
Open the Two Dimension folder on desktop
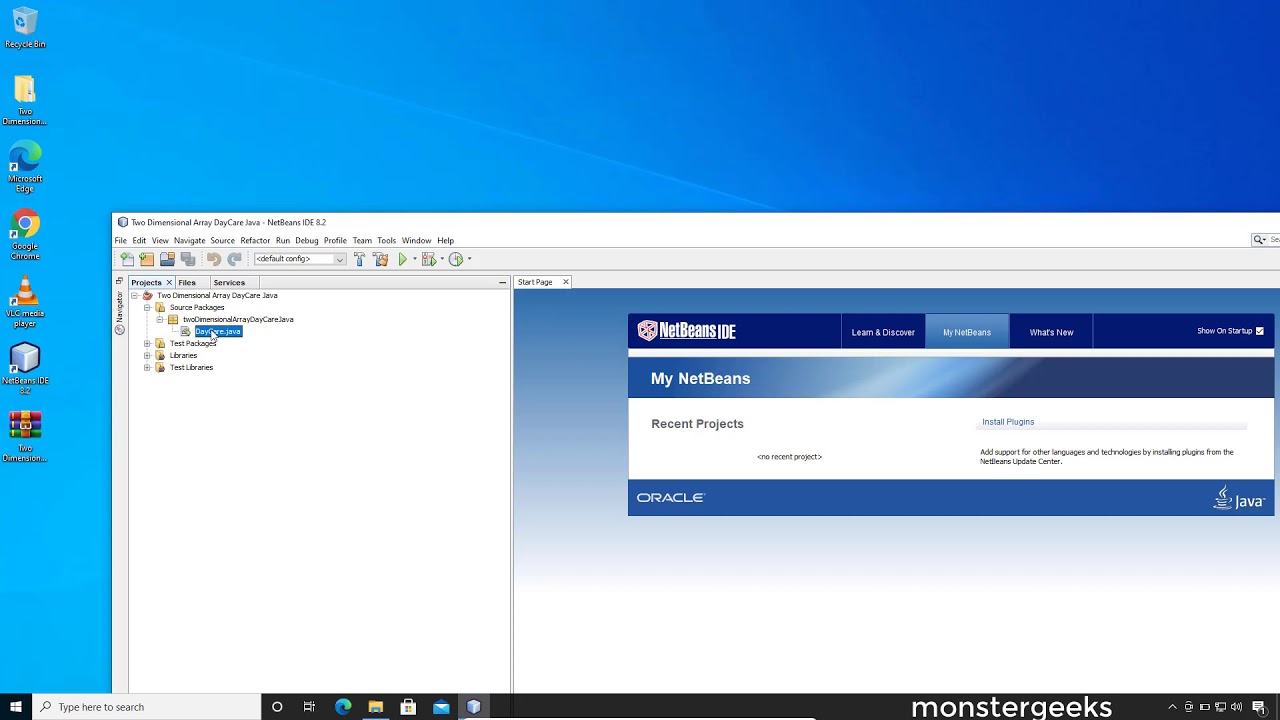click(25, 101)
